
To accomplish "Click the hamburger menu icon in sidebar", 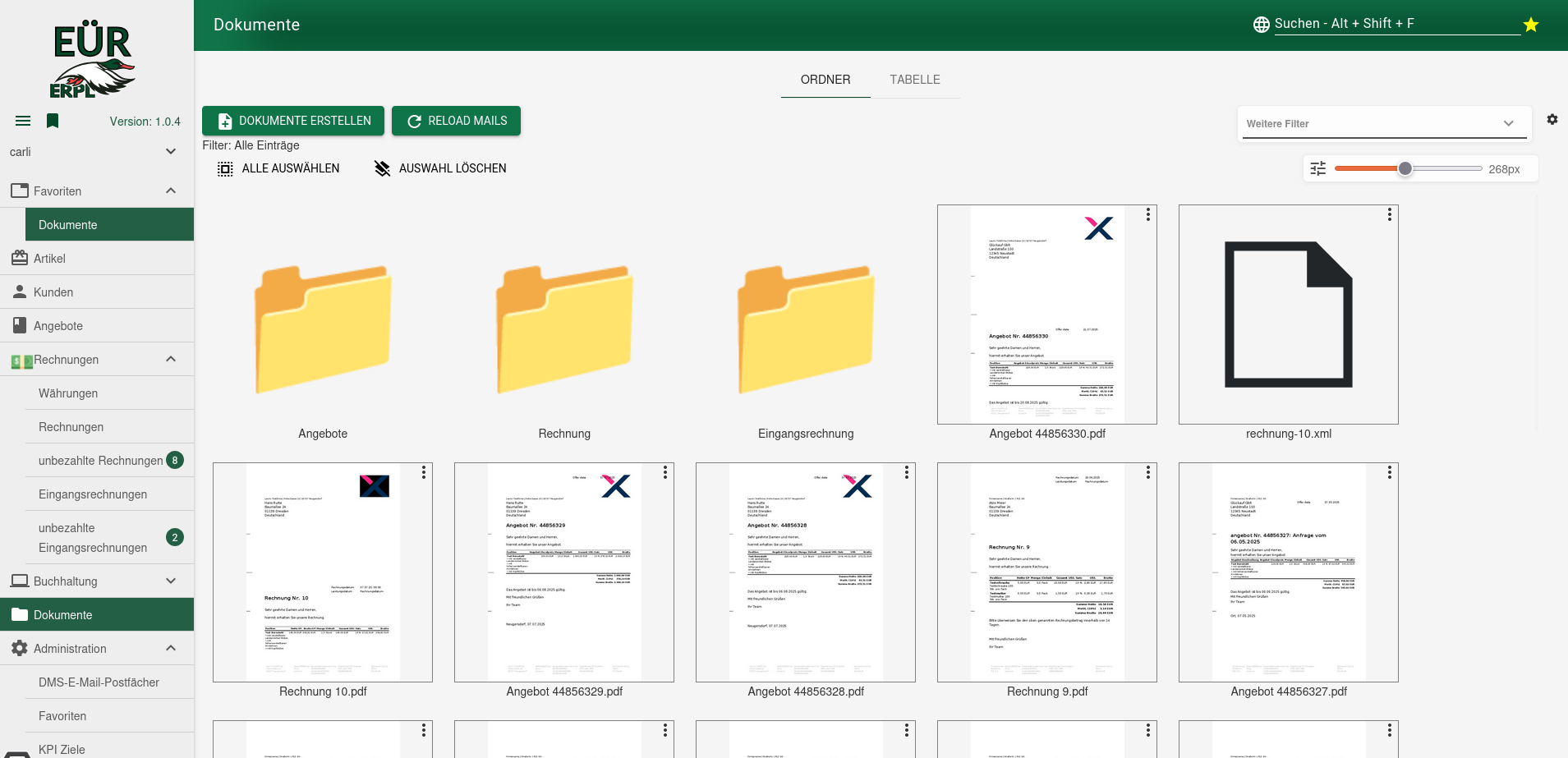I will pyautogui.click(x=23, y=122).
